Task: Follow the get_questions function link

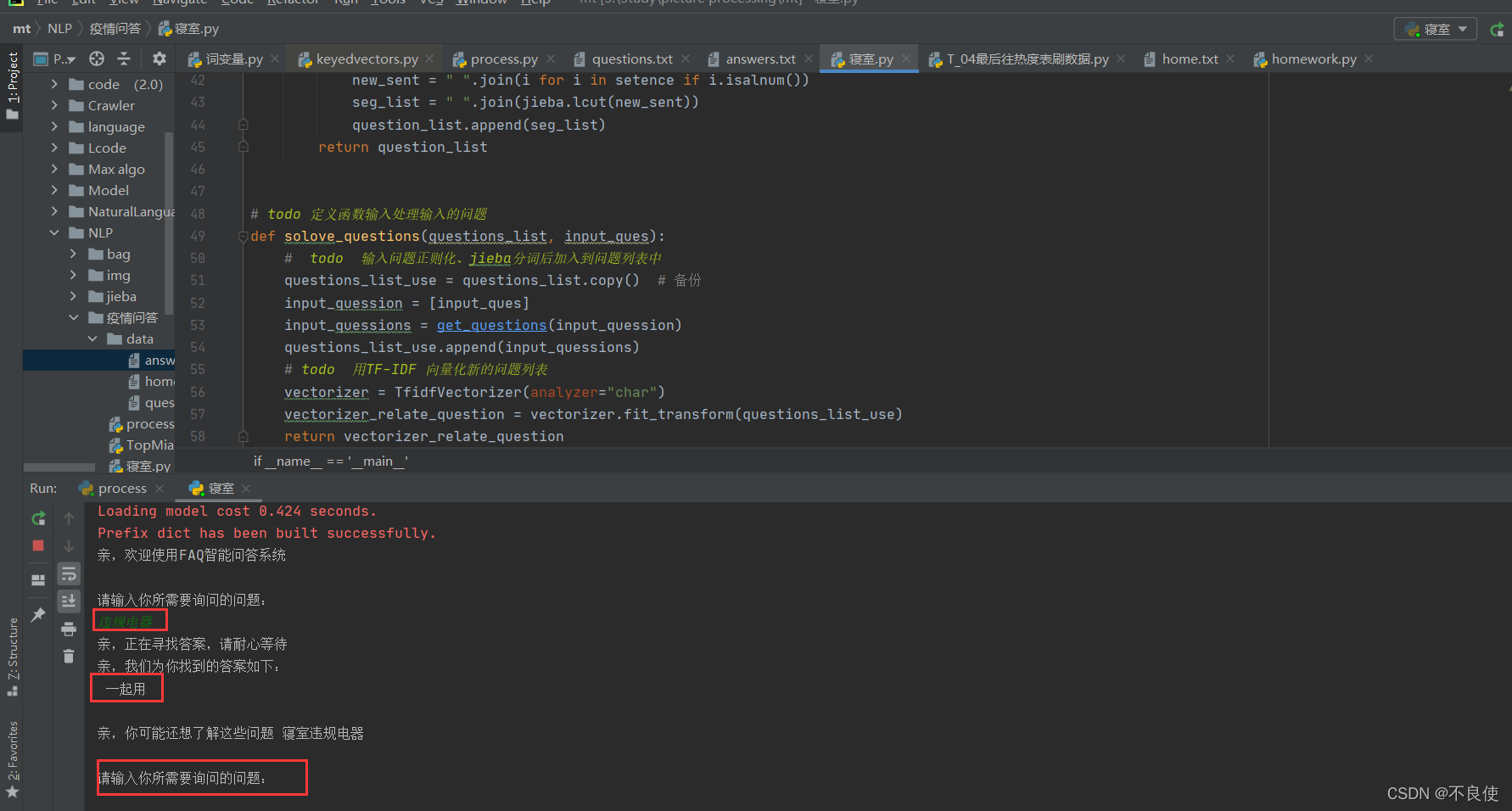Action: click(x=491, y=325)
